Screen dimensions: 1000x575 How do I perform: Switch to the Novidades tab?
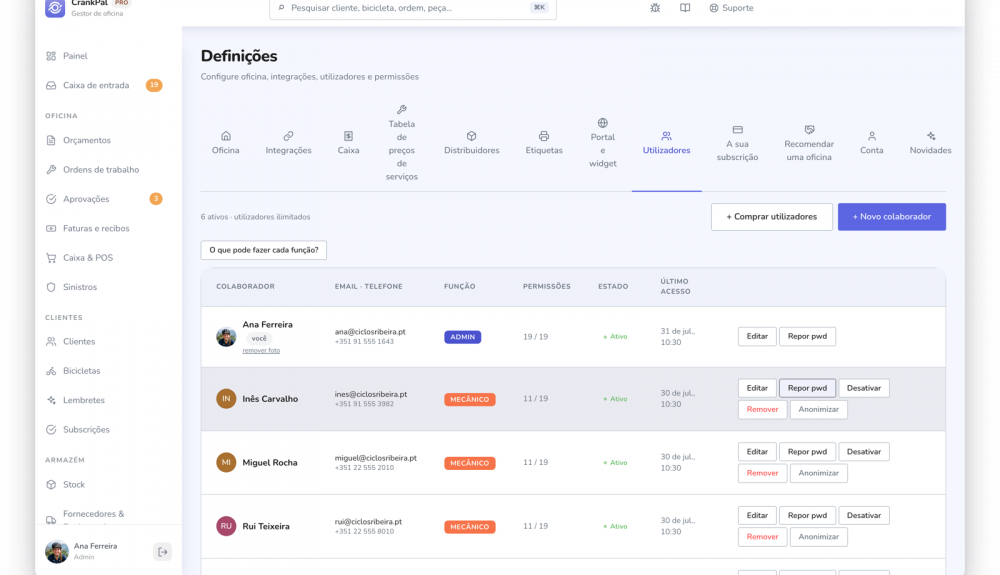click(x=930, y=143)
